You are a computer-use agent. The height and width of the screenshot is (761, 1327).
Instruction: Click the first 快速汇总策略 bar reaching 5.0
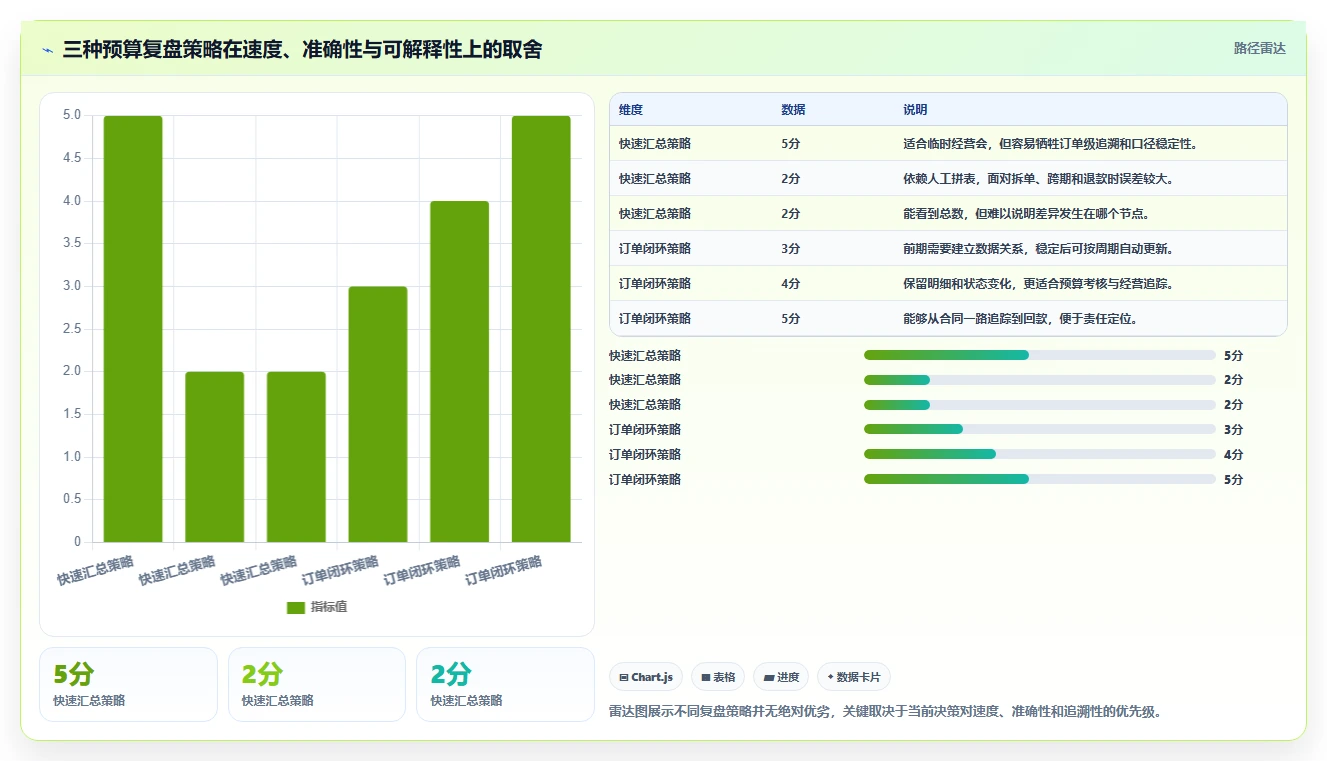[133, 329]
